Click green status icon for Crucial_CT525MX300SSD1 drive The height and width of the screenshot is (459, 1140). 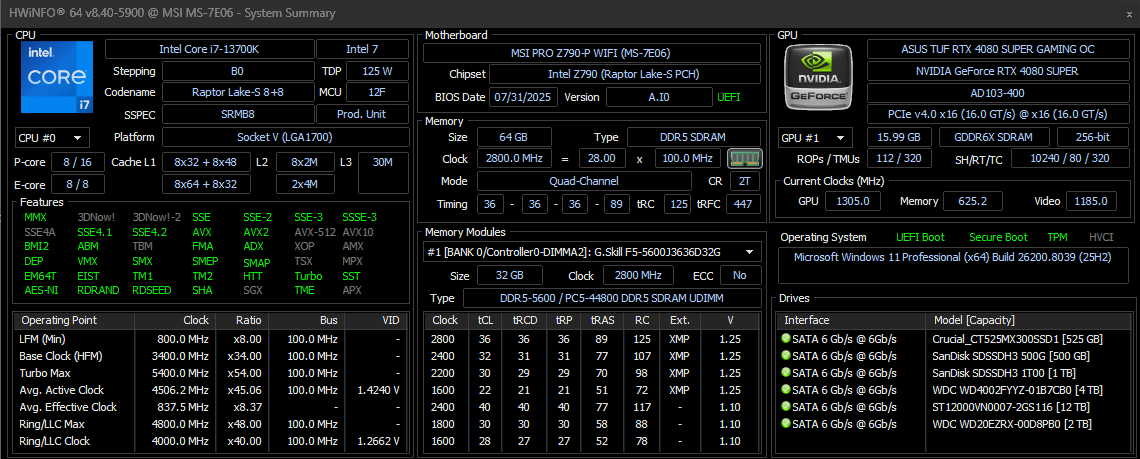[785, 339]
